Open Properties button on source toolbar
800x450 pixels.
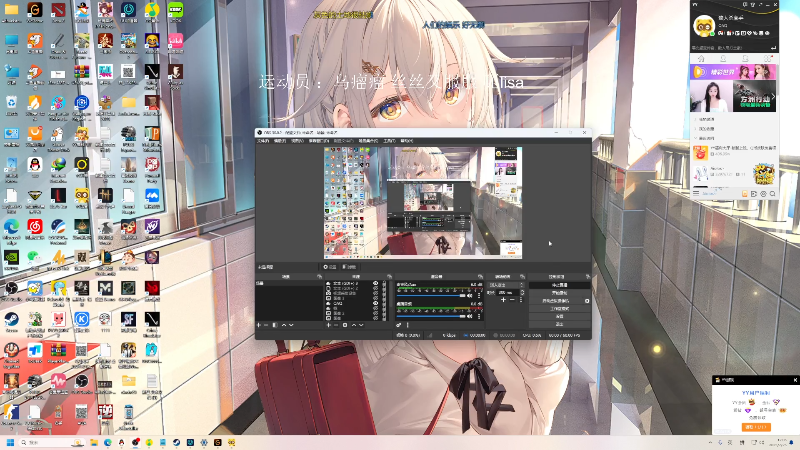[330, 267]
